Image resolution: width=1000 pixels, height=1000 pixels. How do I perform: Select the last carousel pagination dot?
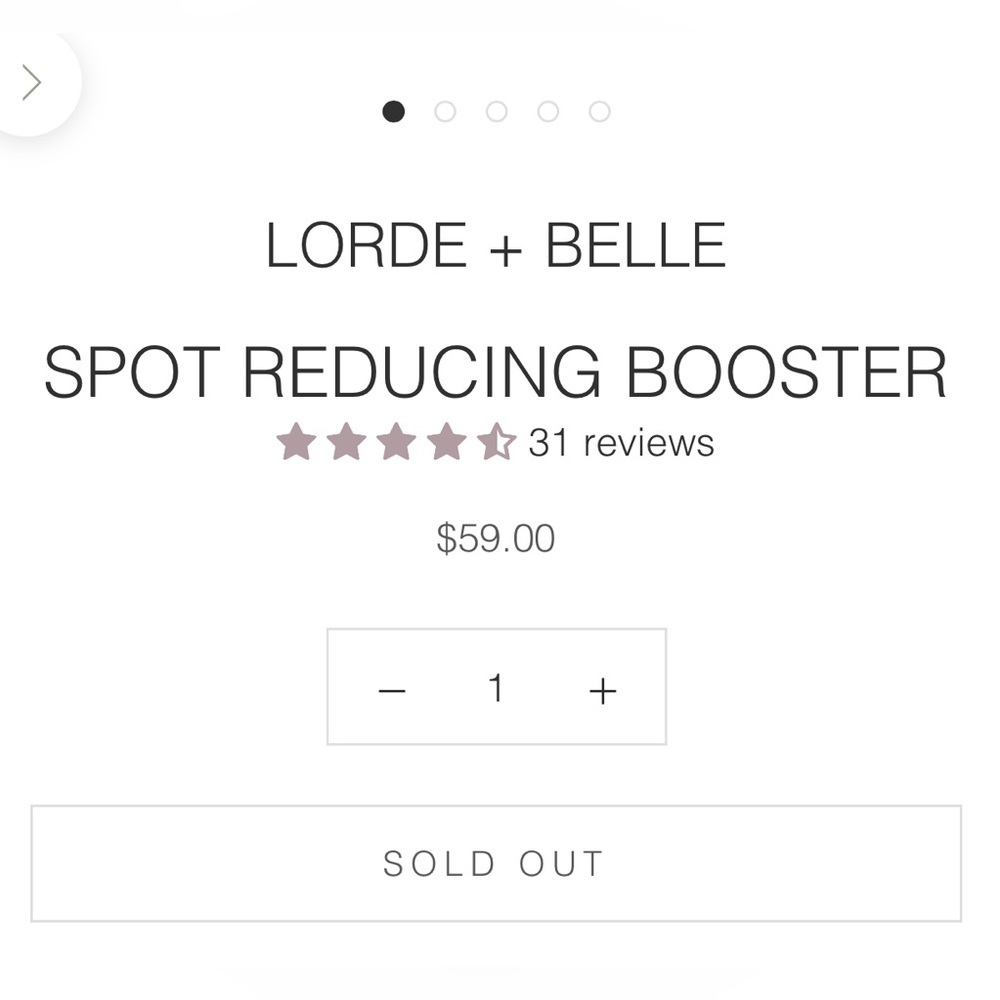click(599, 112)
